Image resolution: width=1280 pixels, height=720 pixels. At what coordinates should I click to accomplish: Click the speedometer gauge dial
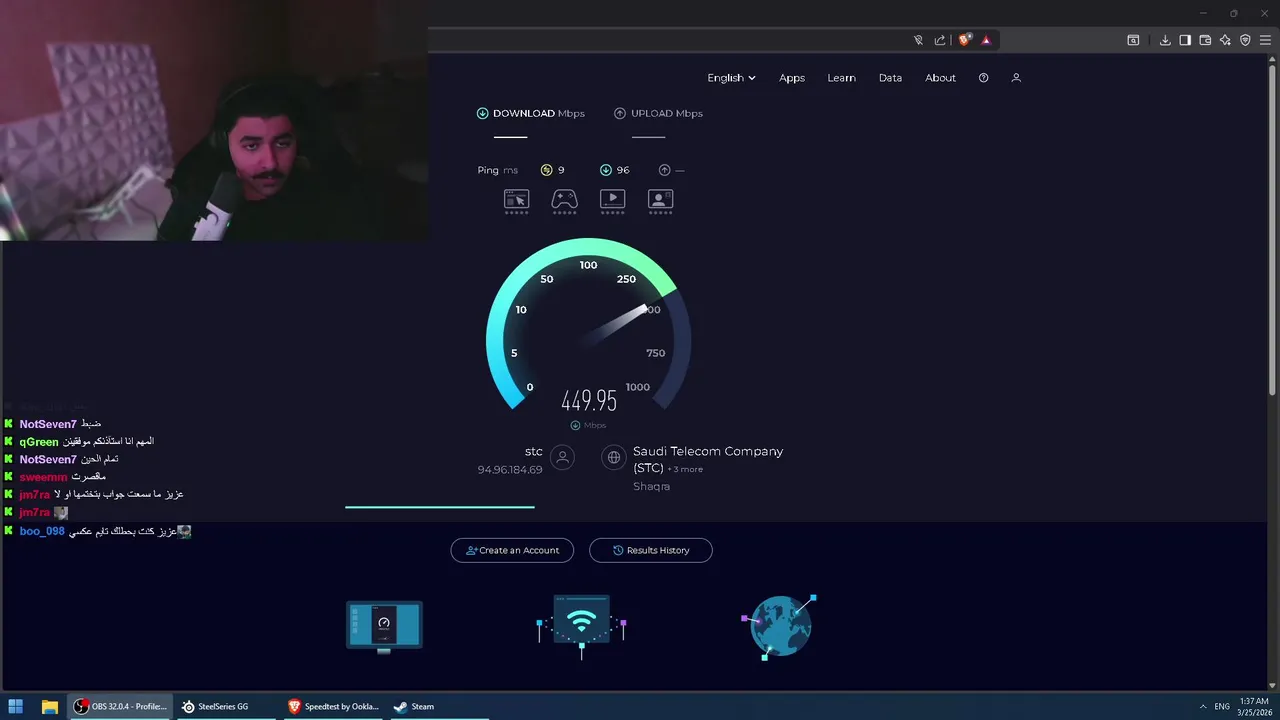coord(588,325)
